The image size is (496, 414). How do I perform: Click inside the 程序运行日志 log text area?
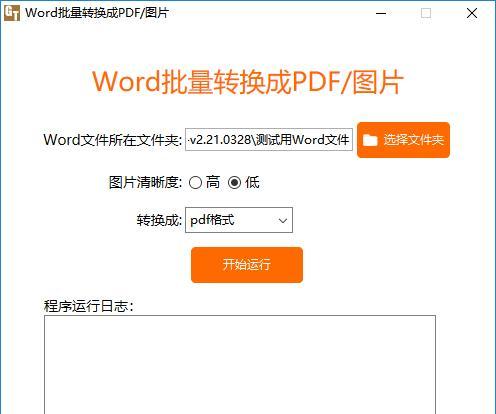tap(240, 365)
